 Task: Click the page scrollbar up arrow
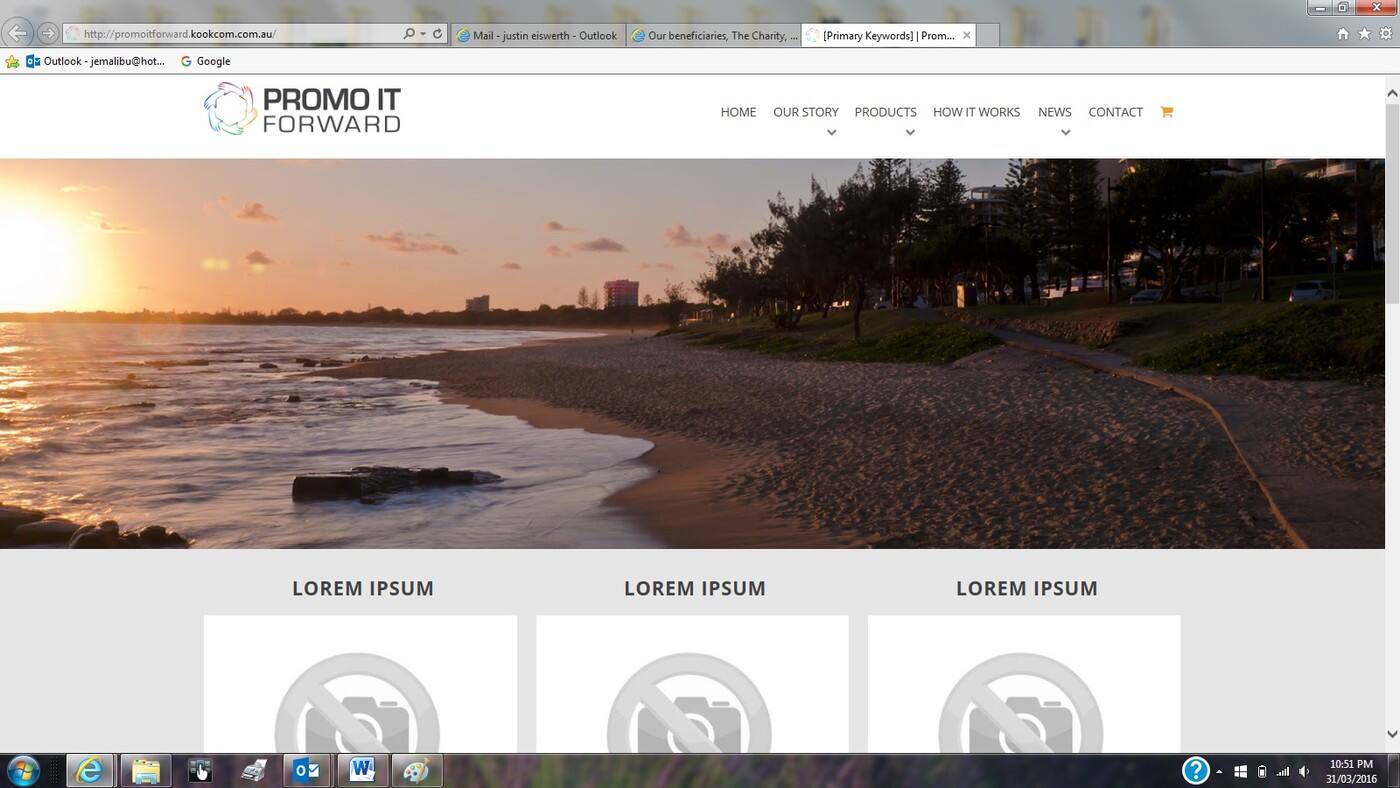pyautogui.click(x=1392, y=93)
